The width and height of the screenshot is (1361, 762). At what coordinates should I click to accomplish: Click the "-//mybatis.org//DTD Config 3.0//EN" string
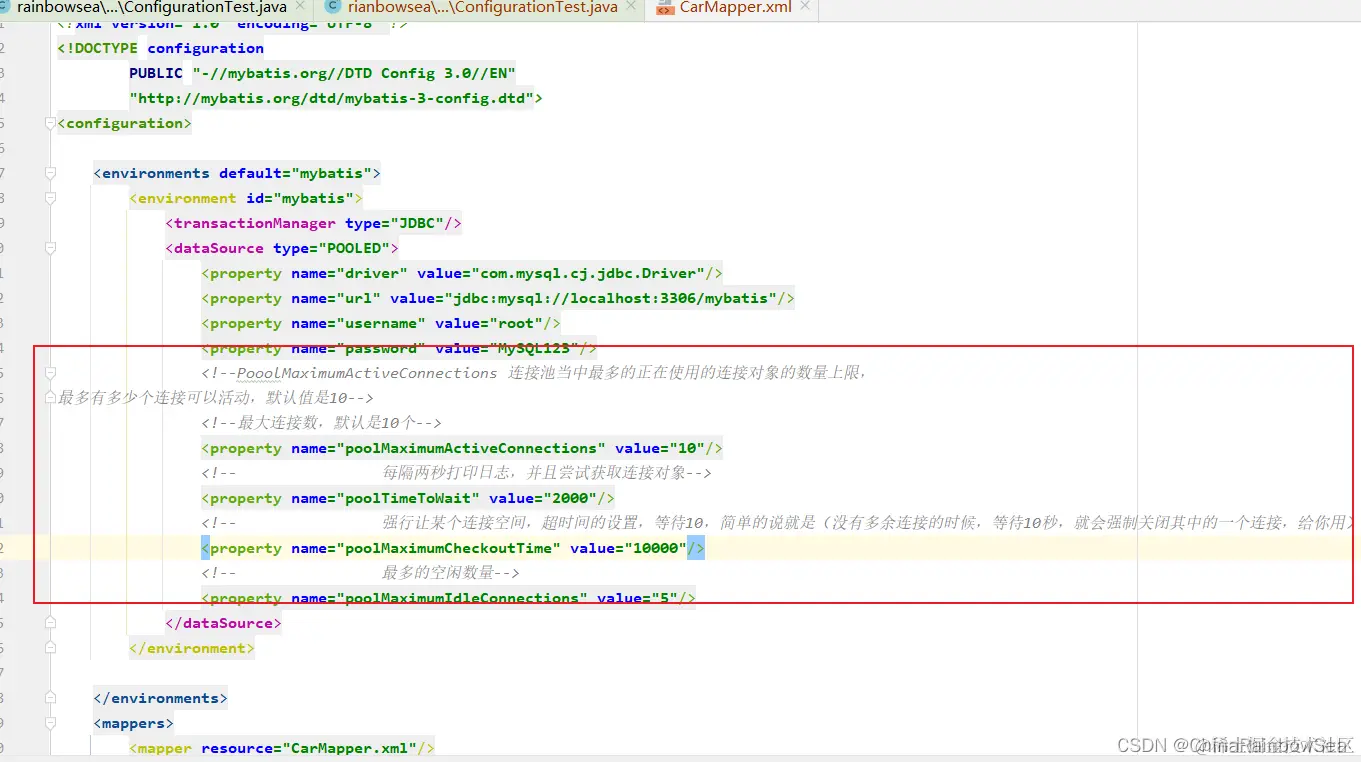[354, 73]
